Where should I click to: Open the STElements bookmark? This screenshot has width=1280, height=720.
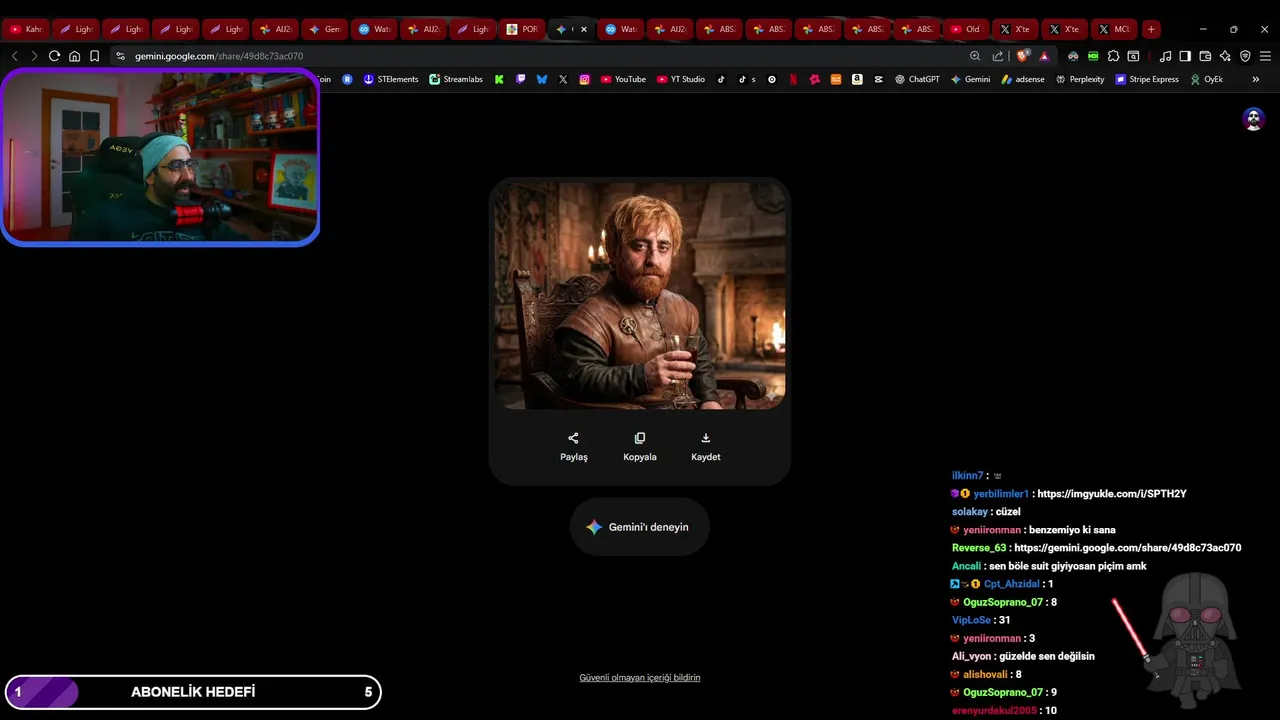pos(391,79)
